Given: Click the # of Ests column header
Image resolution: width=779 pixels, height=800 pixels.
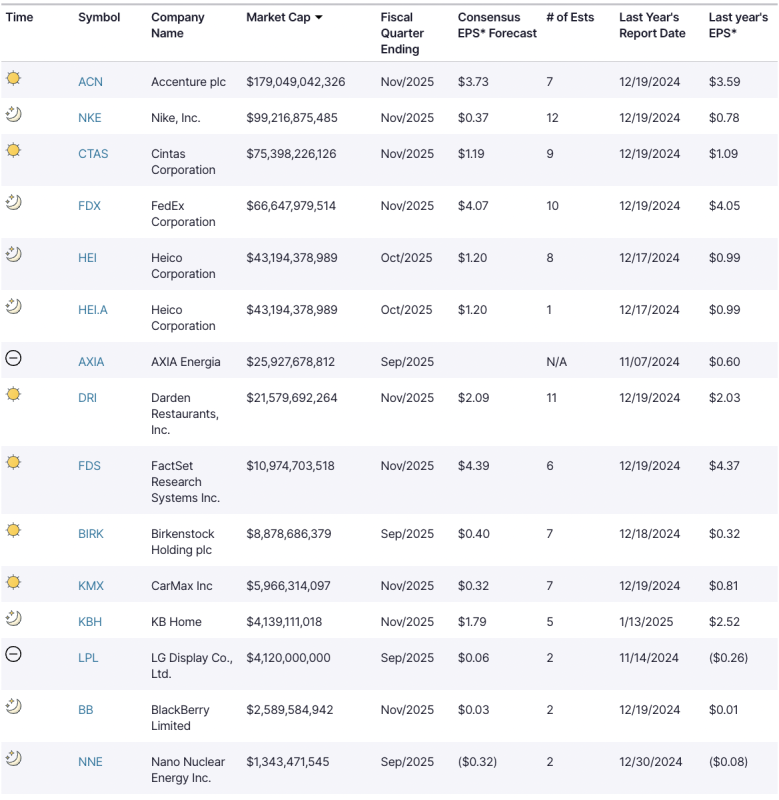Looking at the screenshot, I should (x=570, y=17).
